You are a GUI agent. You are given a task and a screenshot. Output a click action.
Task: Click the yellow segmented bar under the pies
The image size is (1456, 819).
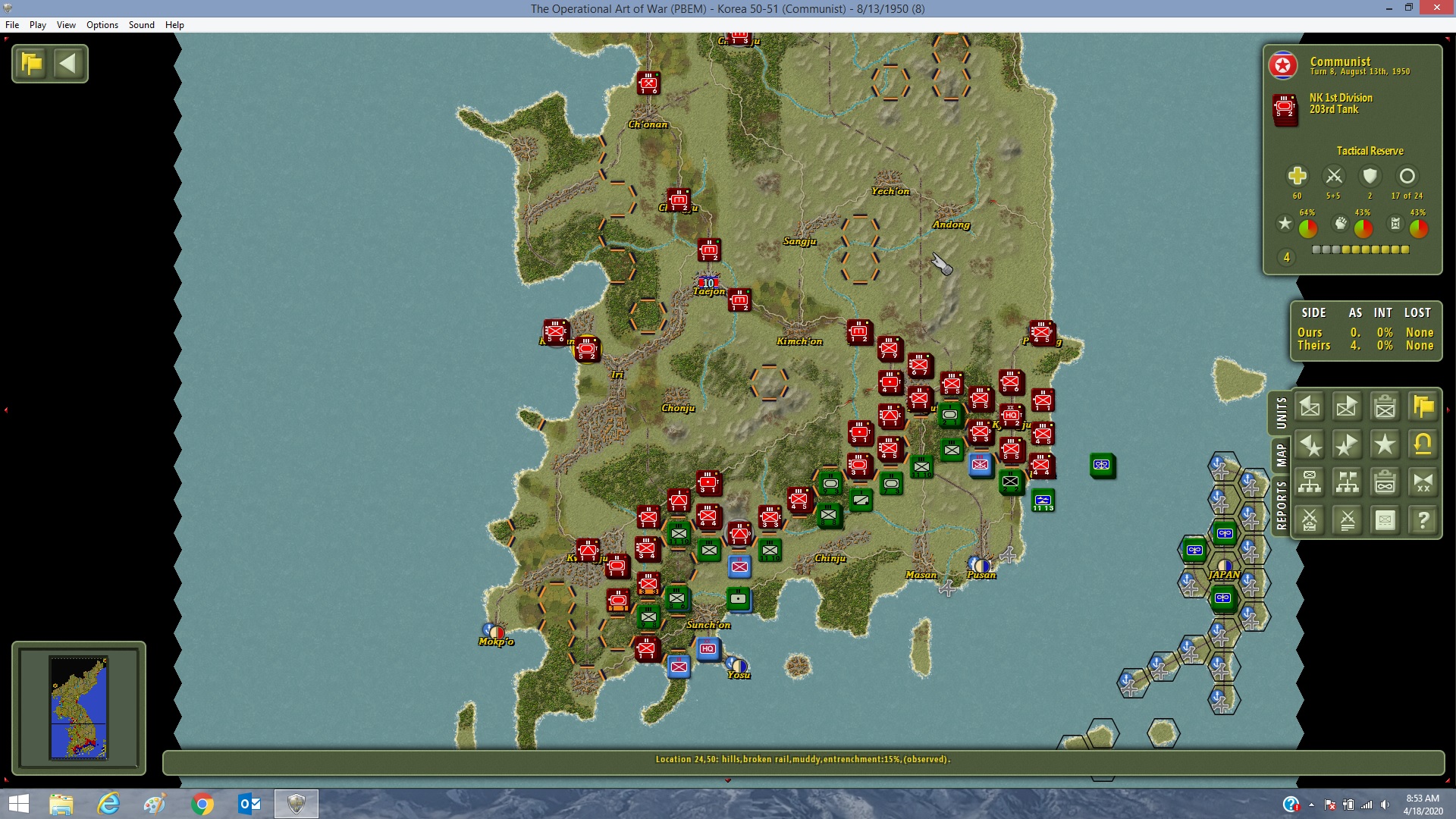point(1360,249)
